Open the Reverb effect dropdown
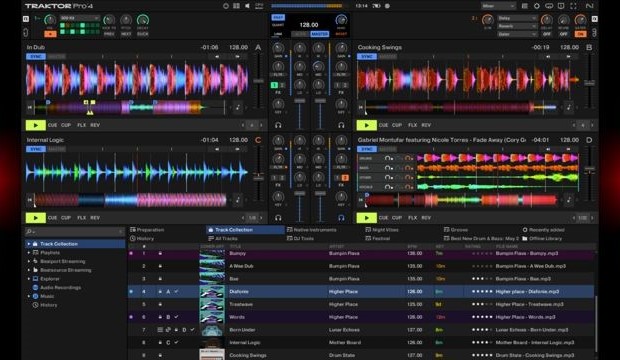The image size is (620, 360). [517, 26]
